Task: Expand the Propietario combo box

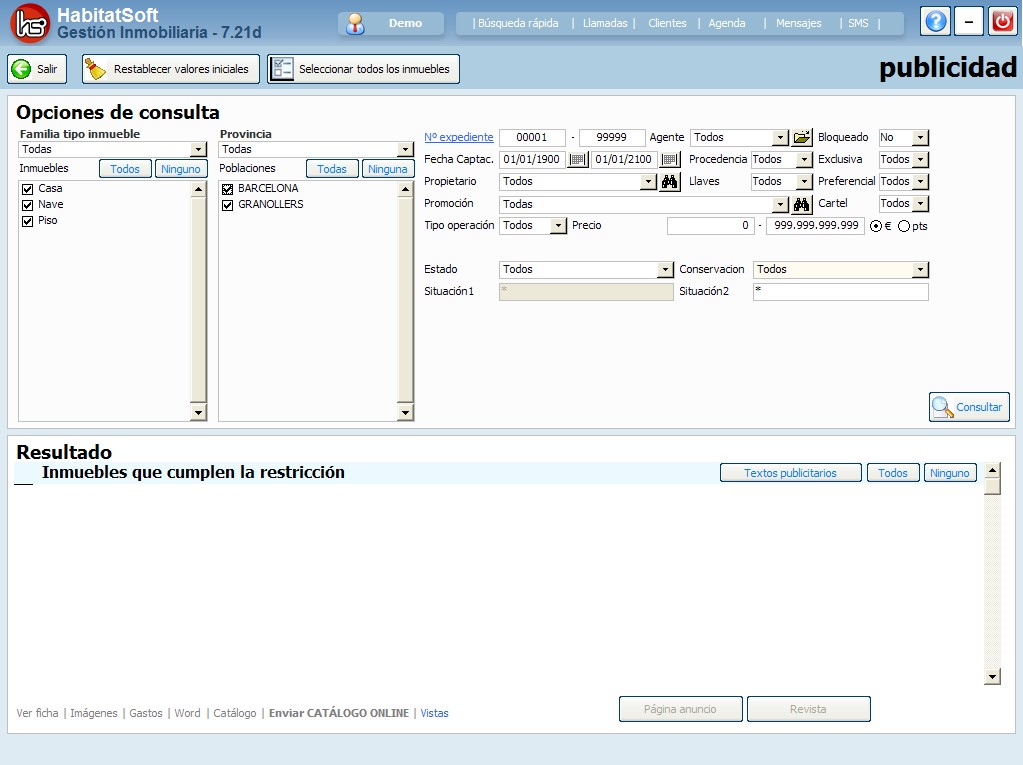Action: (x=648, y=182)
